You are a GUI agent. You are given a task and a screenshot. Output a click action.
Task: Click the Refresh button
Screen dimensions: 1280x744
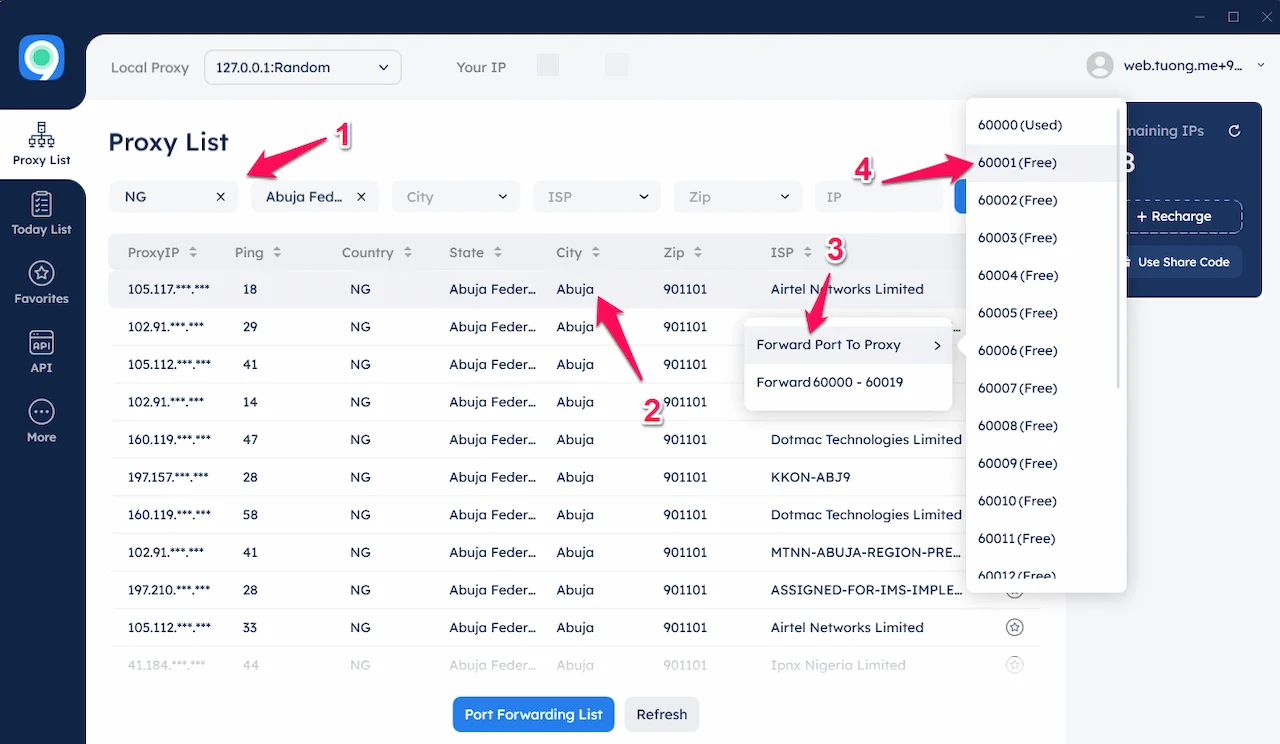coord(662,714)
